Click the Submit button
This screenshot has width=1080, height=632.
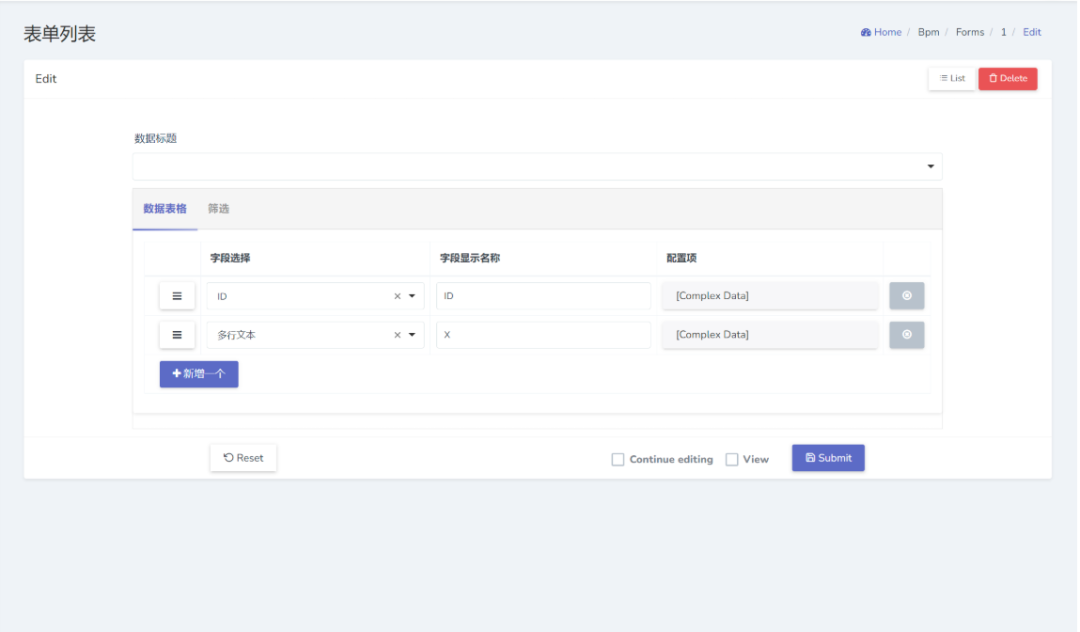(828, 458)
